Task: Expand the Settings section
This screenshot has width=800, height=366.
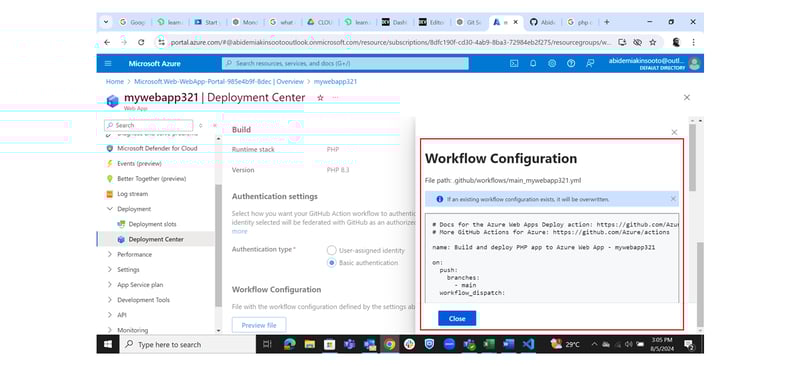Action: [x=110, y=270]
